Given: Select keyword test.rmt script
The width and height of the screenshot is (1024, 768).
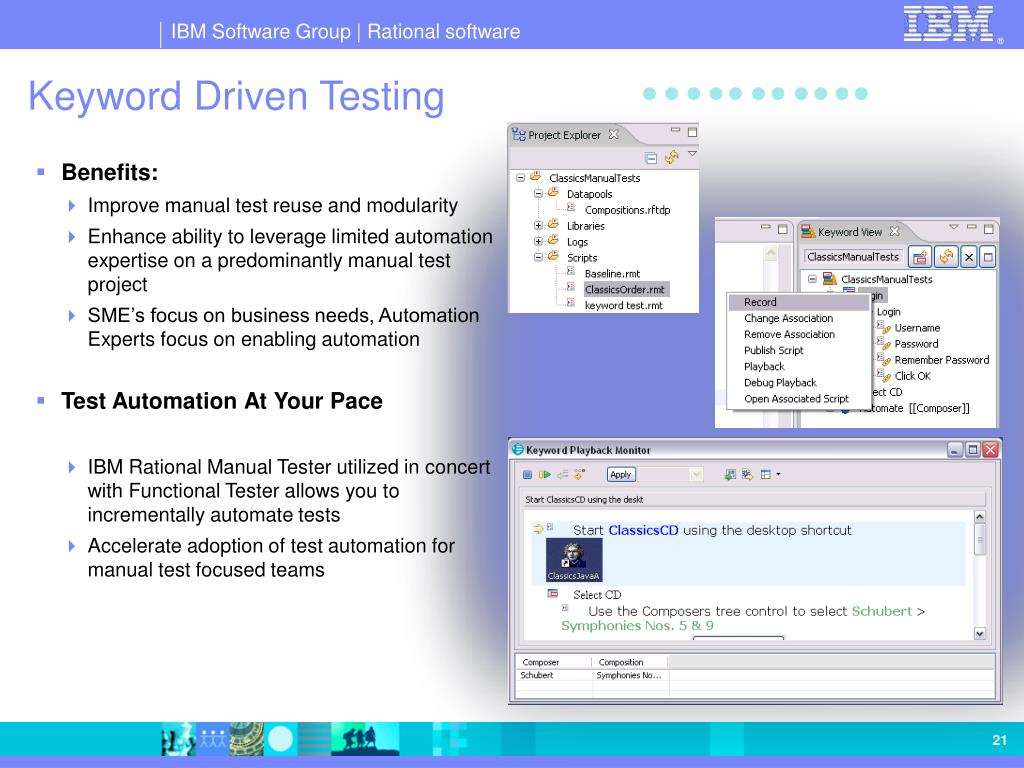Looking at the screenshot, I should tap(623, 305).
